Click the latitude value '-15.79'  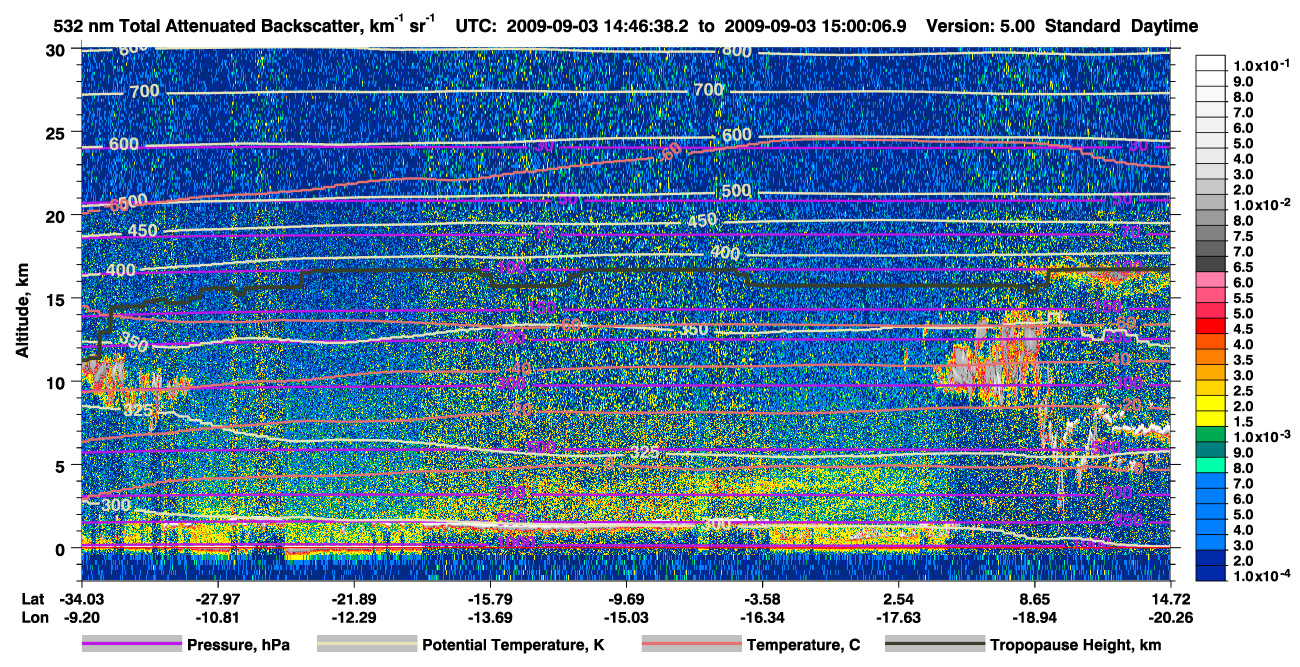pos(490,599)
